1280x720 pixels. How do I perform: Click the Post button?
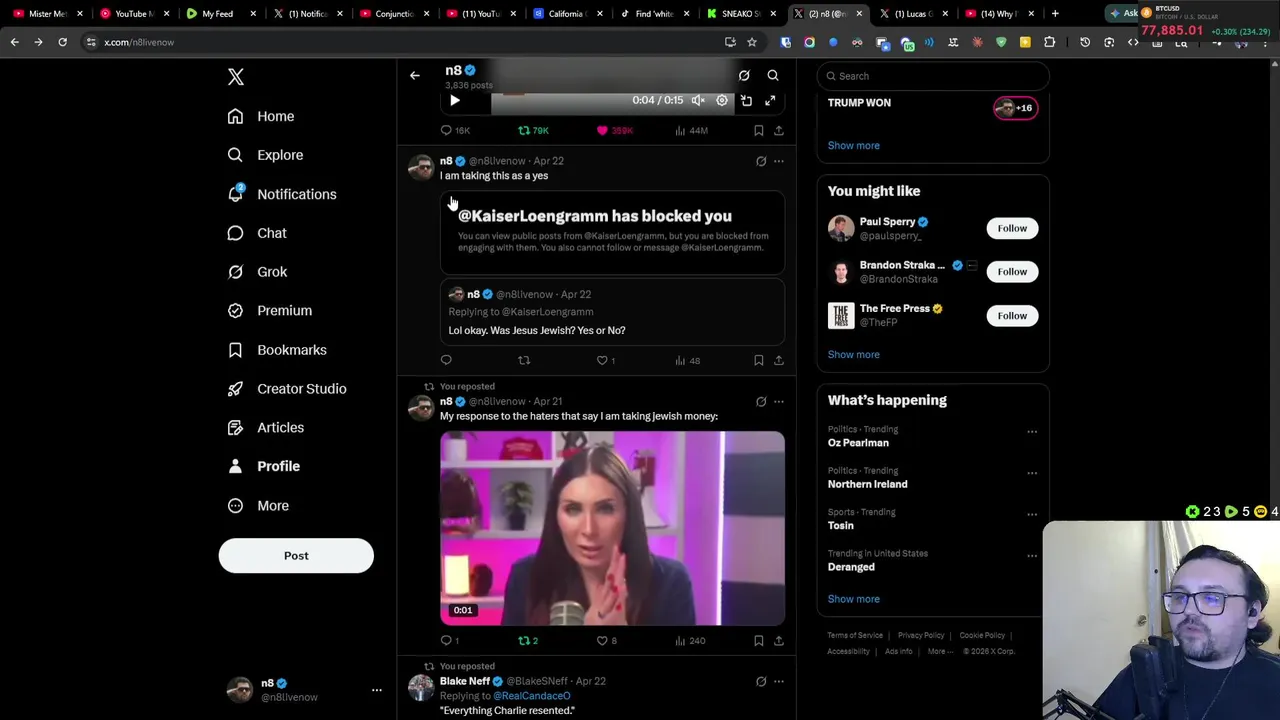click(296, 556)
